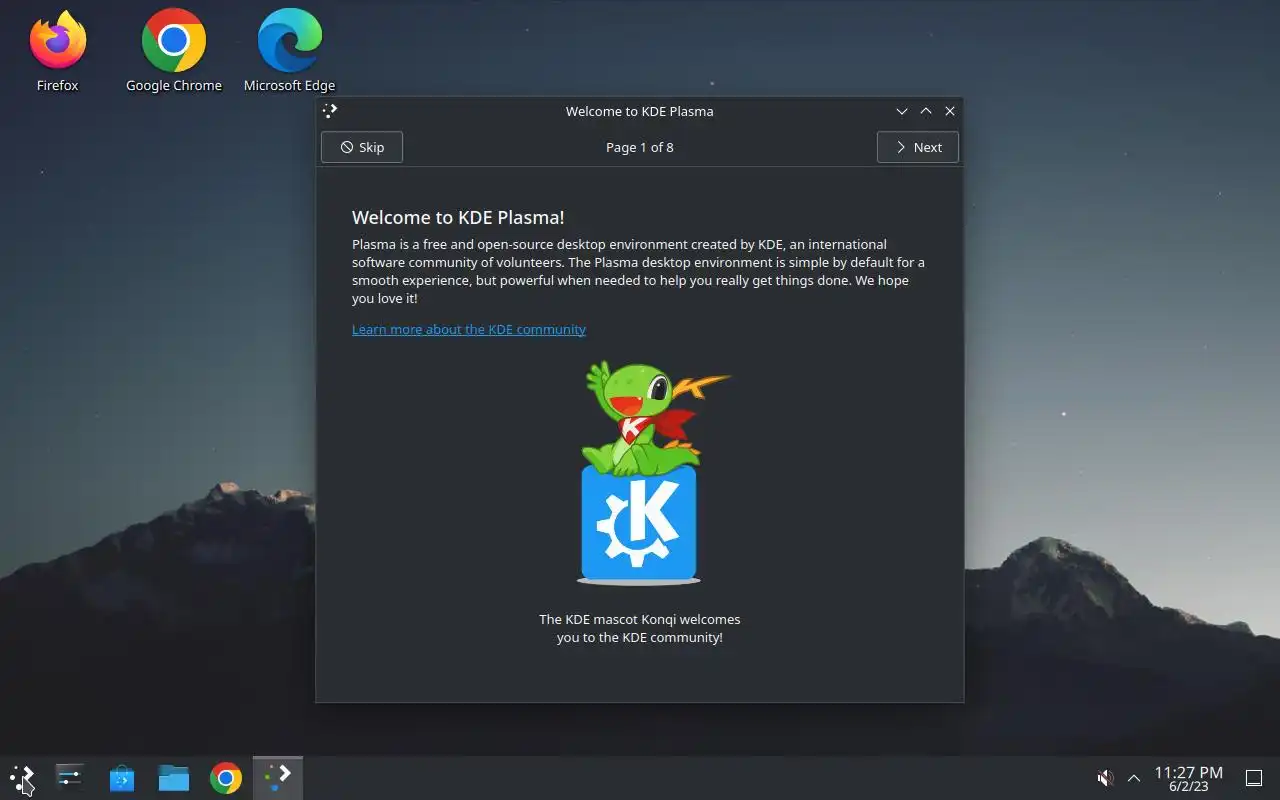Open the clock showing 11:27 PM
This screenshot has width=1280, height=800.
pyautogui.click(x=1188, y=778)
